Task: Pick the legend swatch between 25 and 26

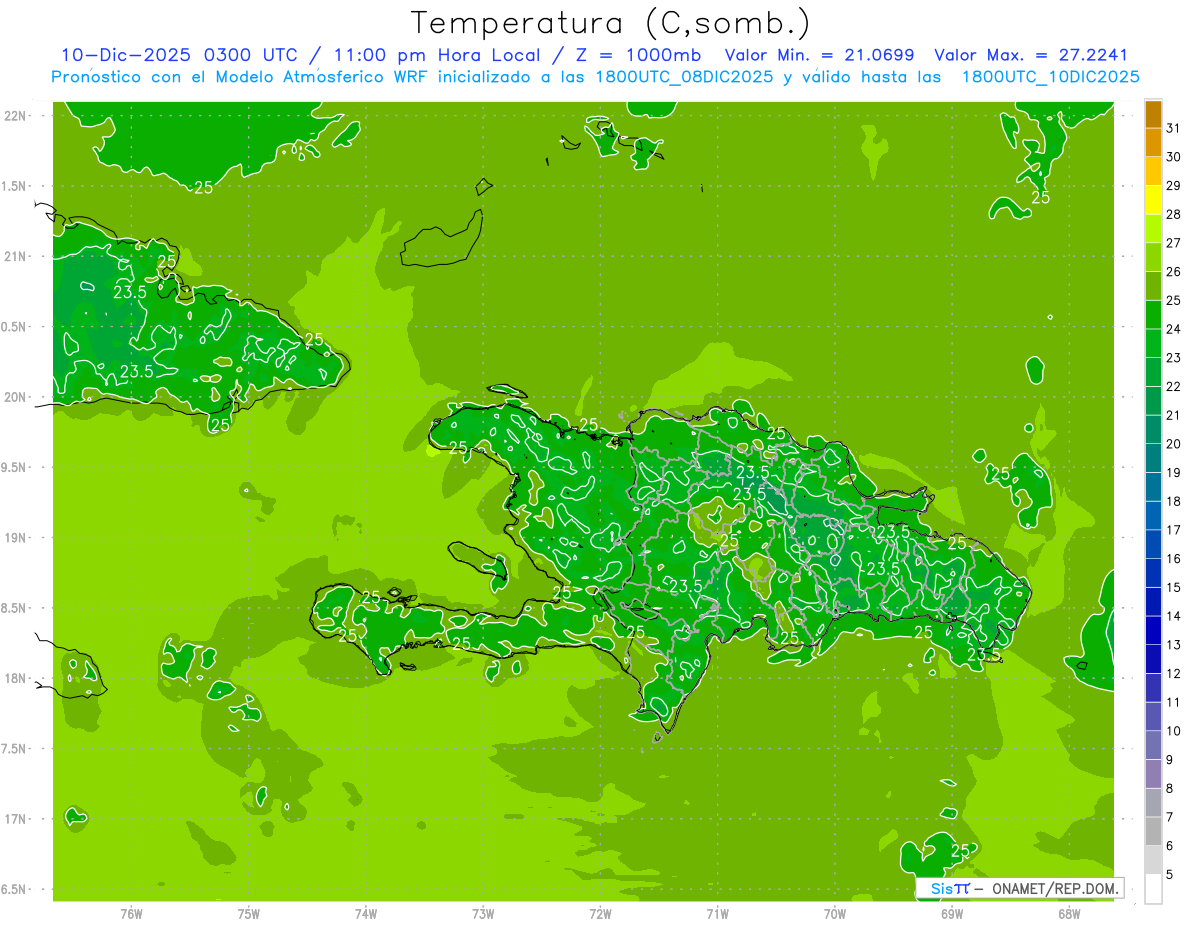Action: click(x=1153, y=286)
